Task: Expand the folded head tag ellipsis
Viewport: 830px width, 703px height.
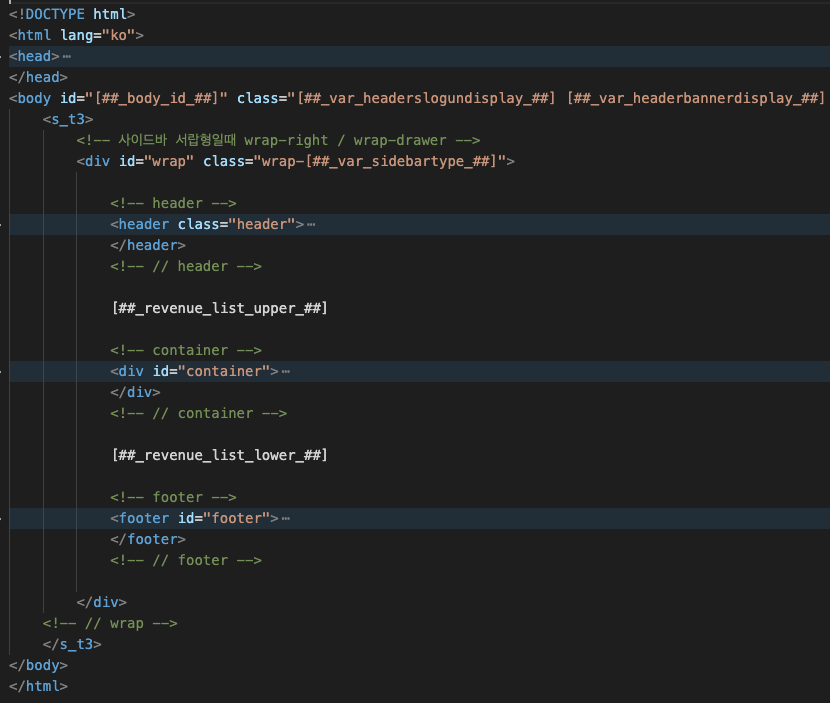Action: [x=66, y=56]
